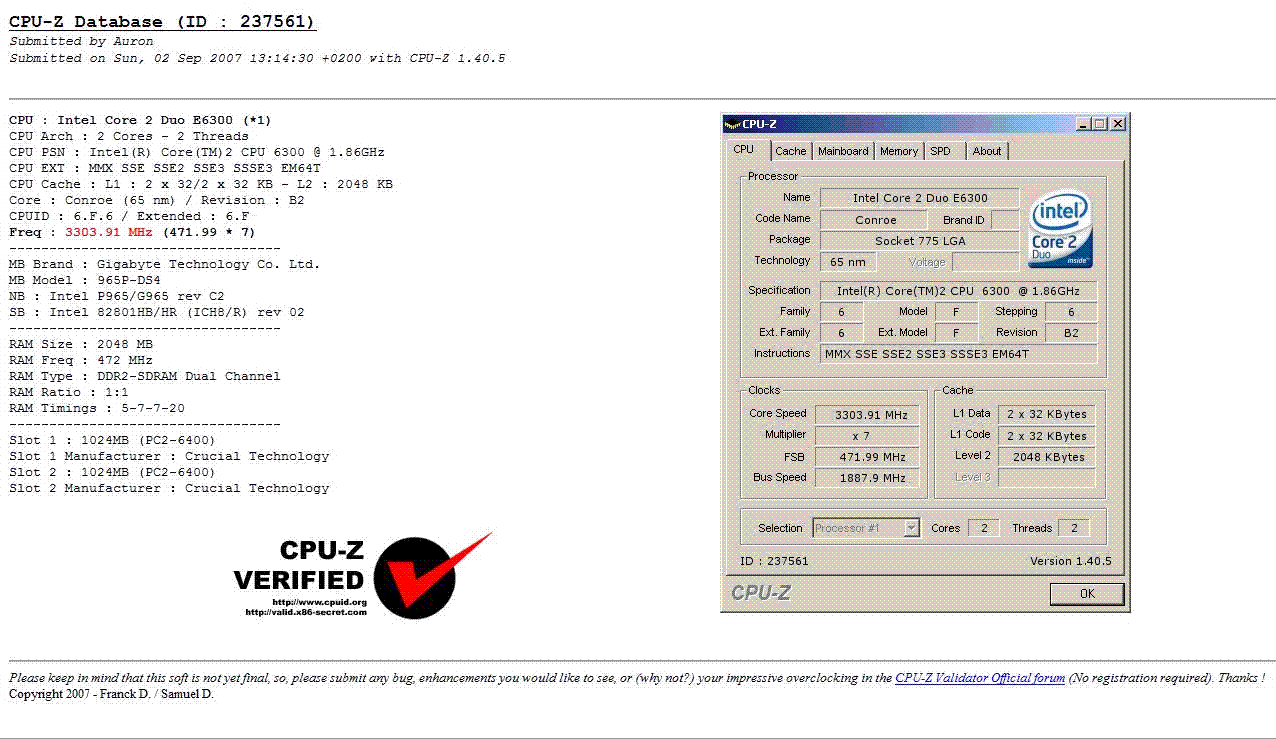Click the empty Level 3 cache field
The height and width of the screenshot is (739, 1276).
(x=1046, y=478)
